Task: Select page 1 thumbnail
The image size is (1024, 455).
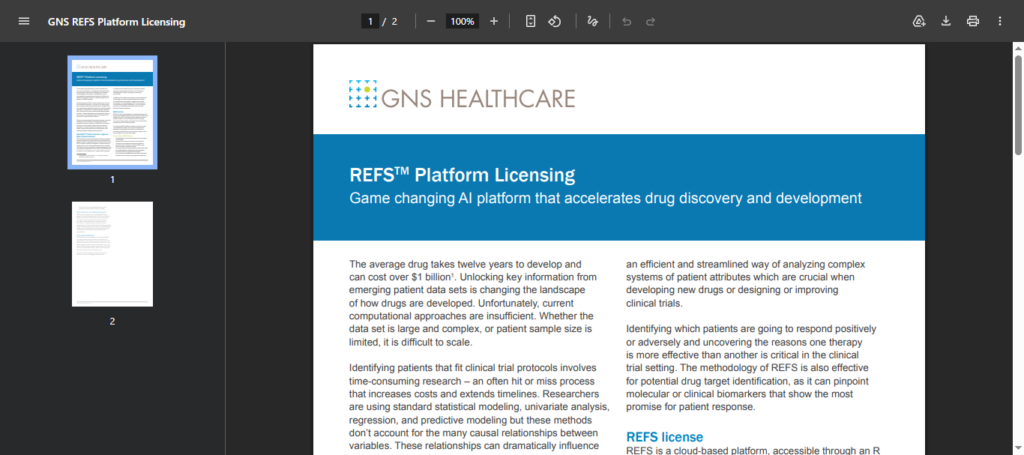Action: pyautogui.click(x=112, y=112)
